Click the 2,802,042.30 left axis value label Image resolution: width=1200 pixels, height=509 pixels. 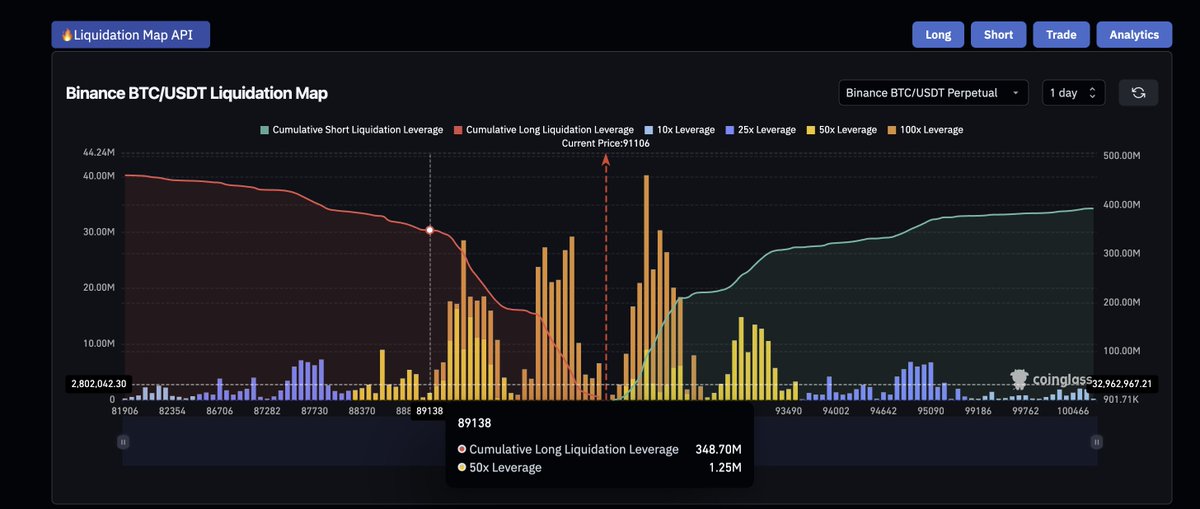tap(99, 383)
